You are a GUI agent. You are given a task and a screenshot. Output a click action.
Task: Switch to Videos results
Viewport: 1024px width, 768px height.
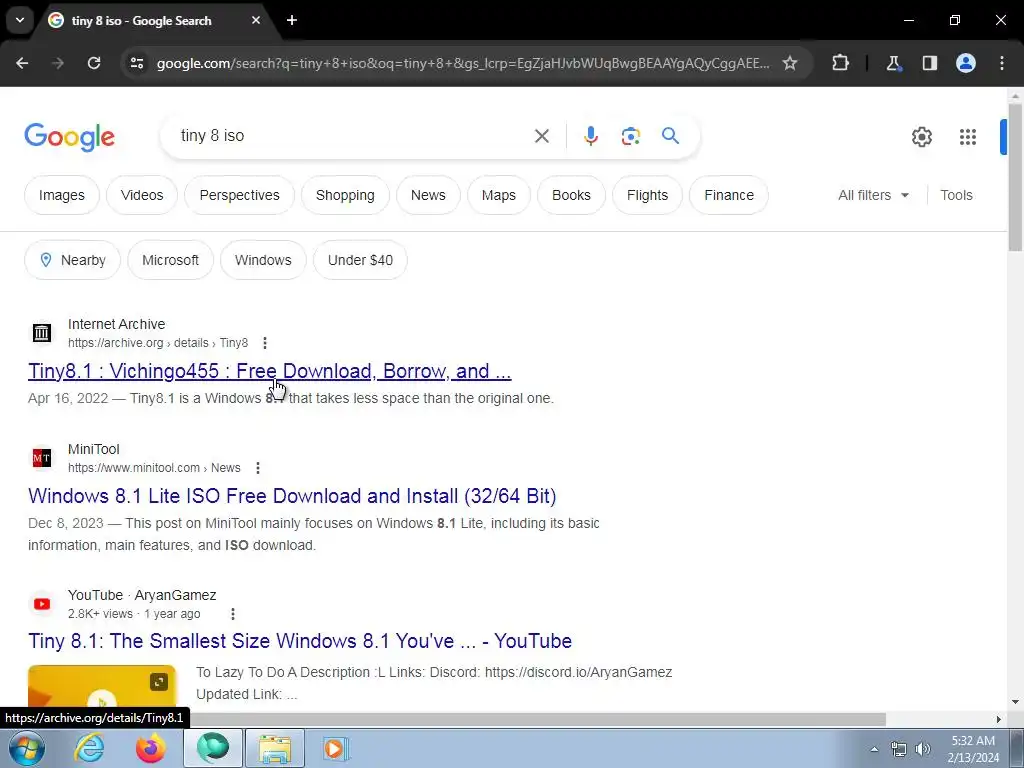142,195
